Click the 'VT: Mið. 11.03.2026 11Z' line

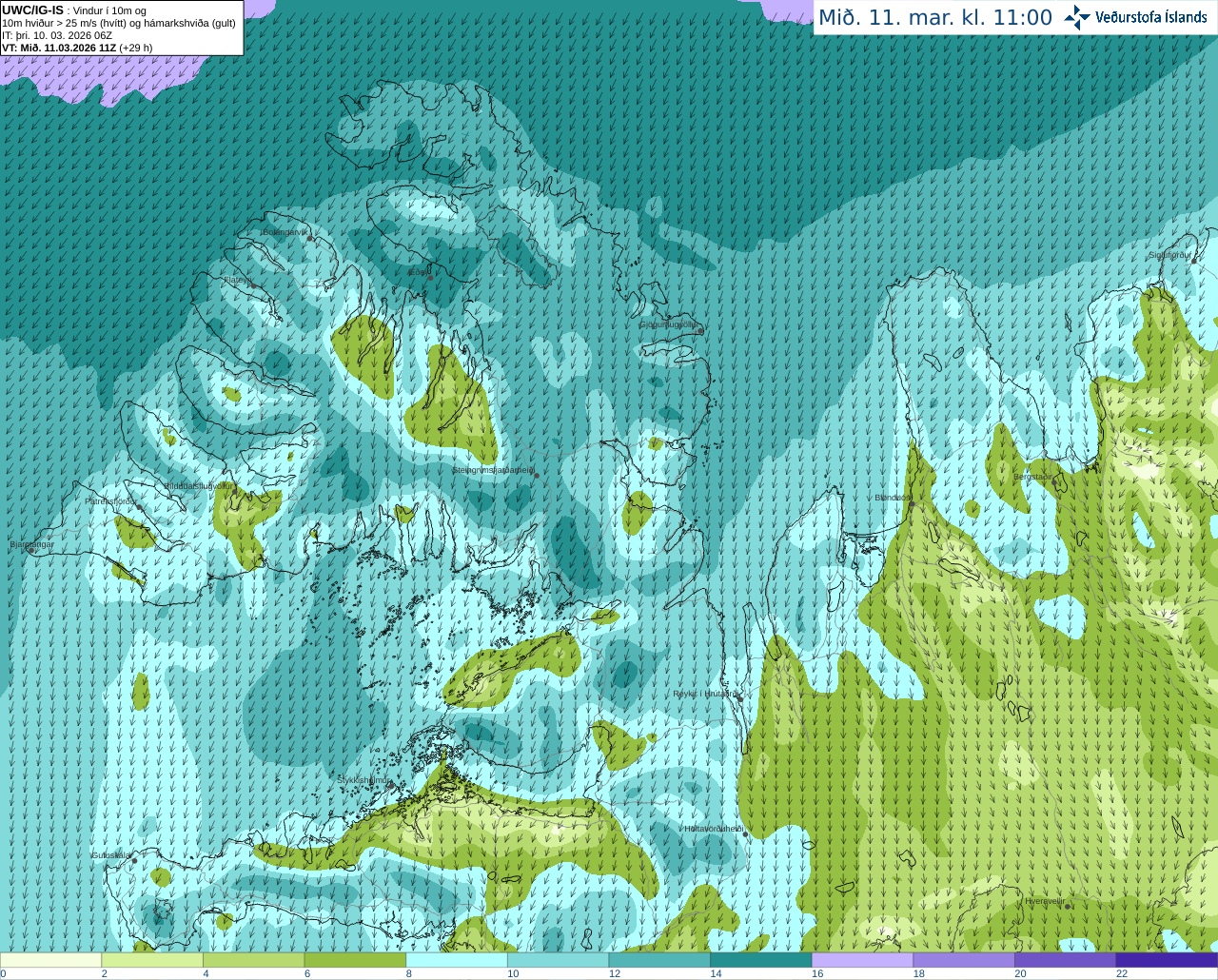(x=58, y=48)
